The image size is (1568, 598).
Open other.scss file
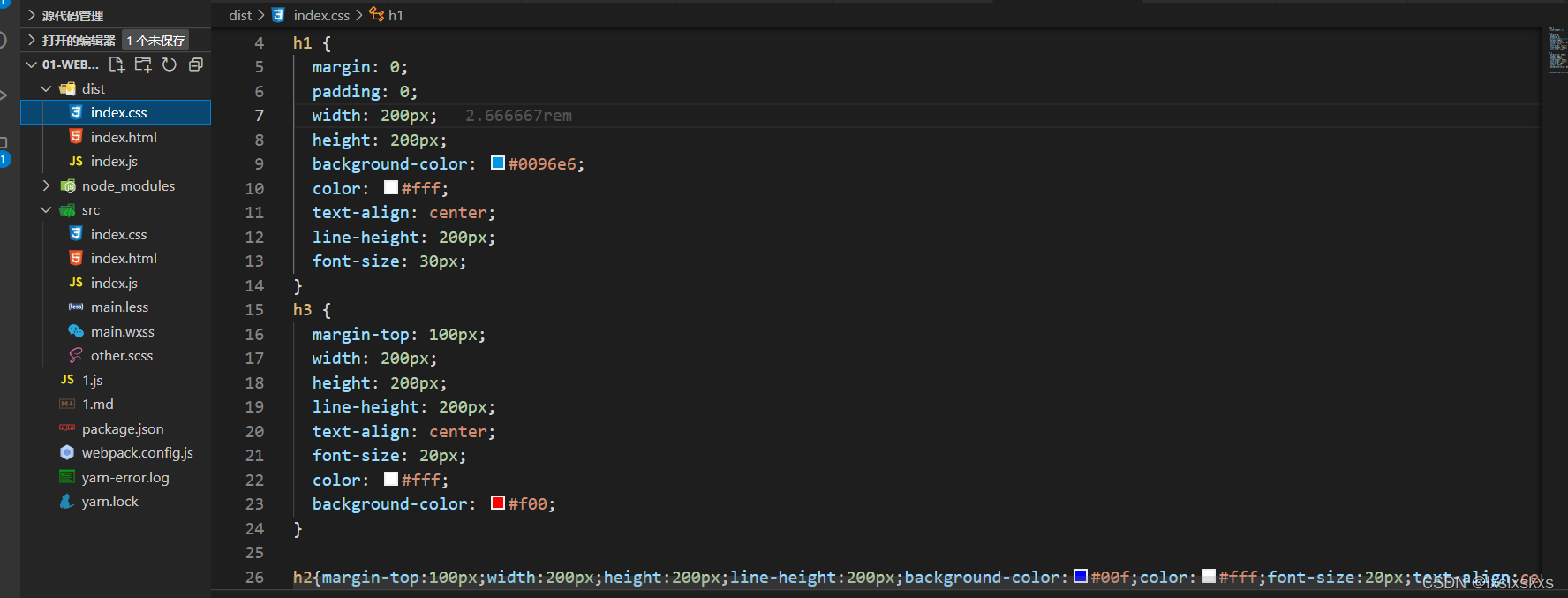coord(116,356)
